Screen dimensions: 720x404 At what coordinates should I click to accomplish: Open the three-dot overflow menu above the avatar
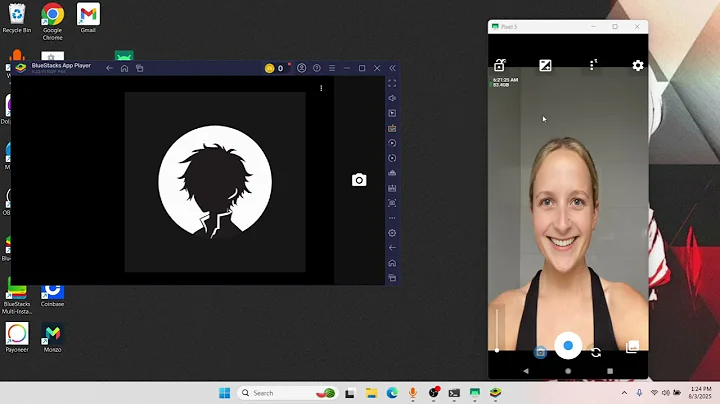click(x=321, y=88)
